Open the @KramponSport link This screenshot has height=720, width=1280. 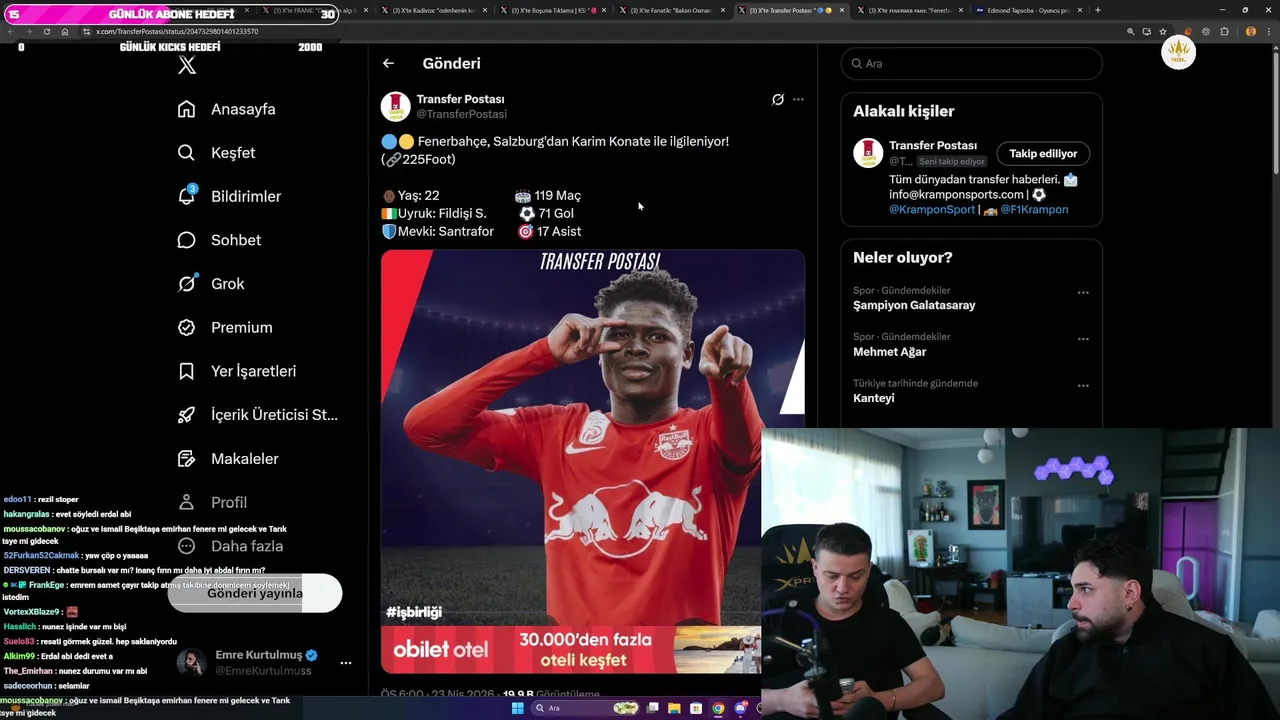(932, 209)
